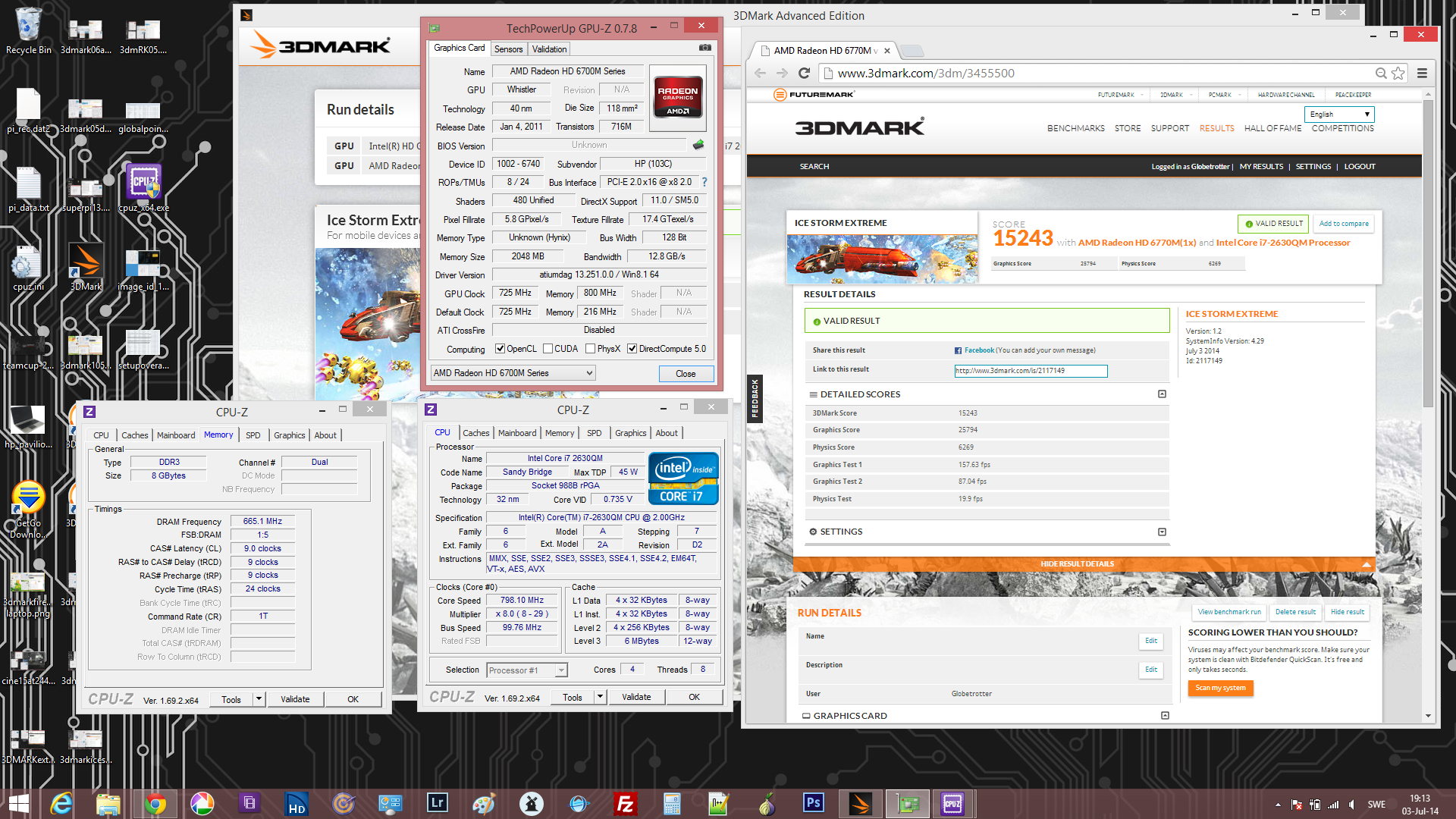Expand the Settings section
Viewport: 1456px width, 819px height.
point(1162,532)
